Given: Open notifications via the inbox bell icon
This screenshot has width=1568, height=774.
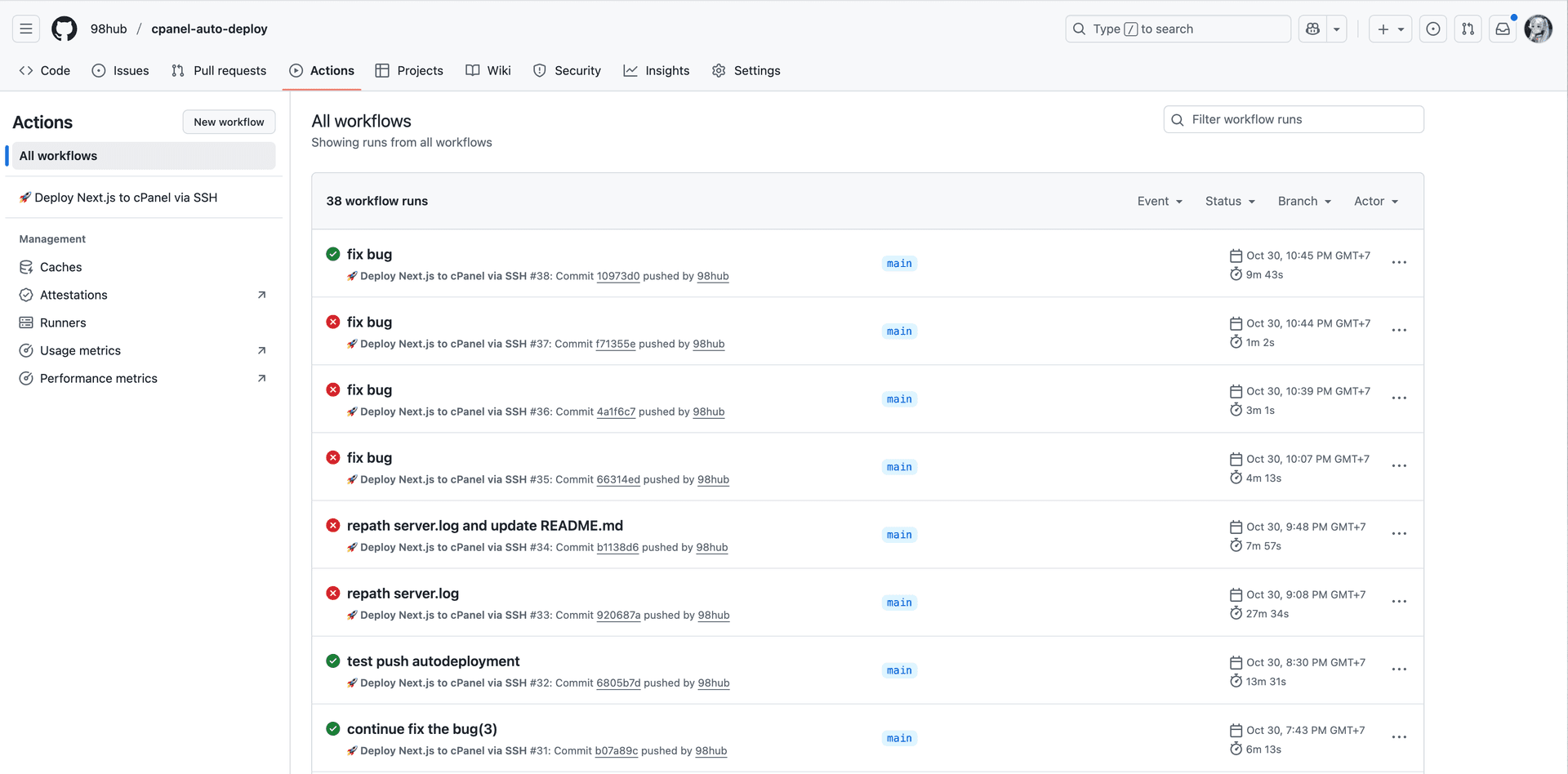Looking at the screenshot, I should (x=1503, y=29).
